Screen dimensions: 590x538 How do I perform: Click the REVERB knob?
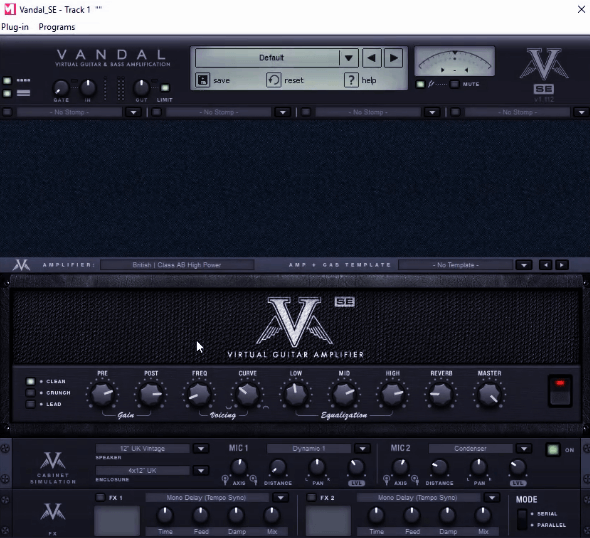441,394
